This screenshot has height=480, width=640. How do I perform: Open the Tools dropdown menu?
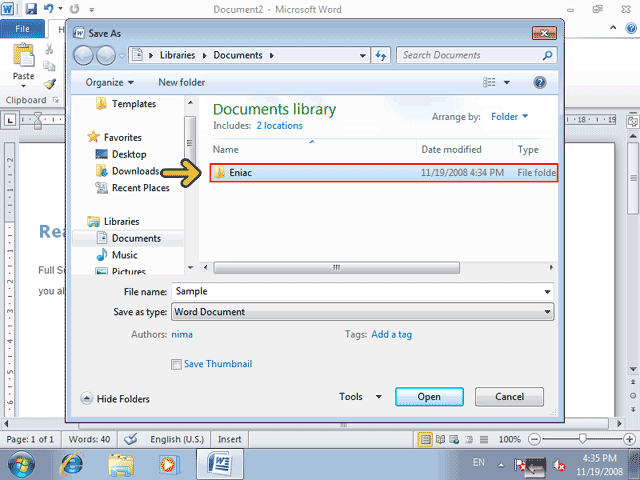click(x=360, y=397)
